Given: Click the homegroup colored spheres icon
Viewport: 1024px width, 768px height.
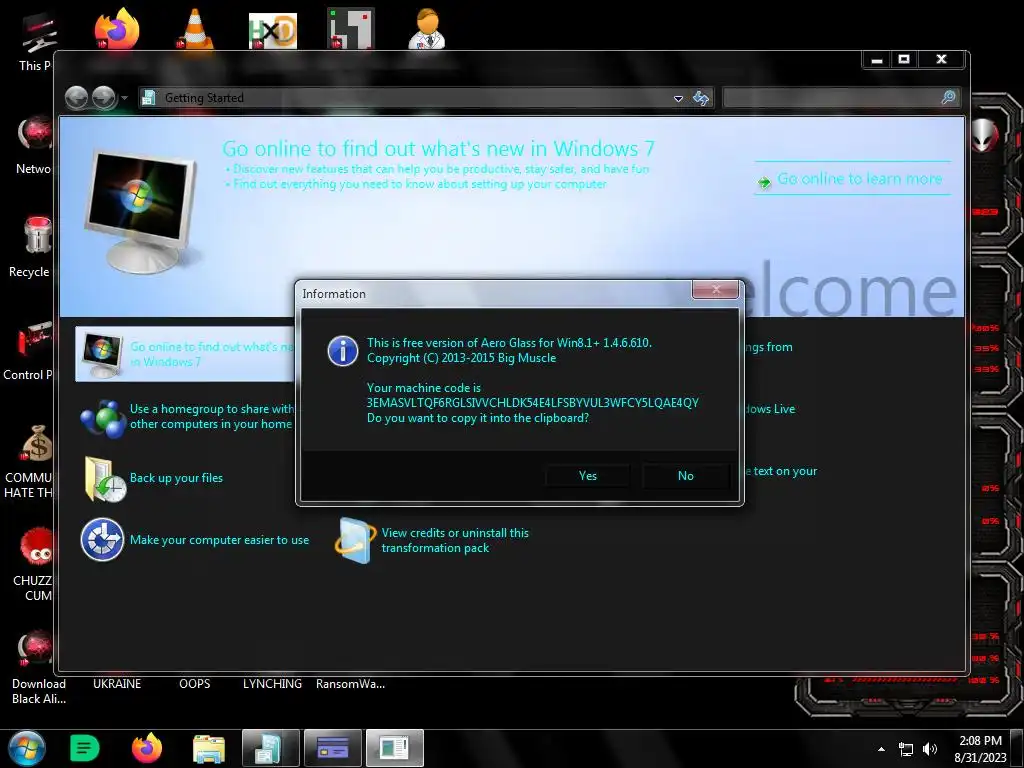Looking at the screenshot, I should tap(103, 418).
